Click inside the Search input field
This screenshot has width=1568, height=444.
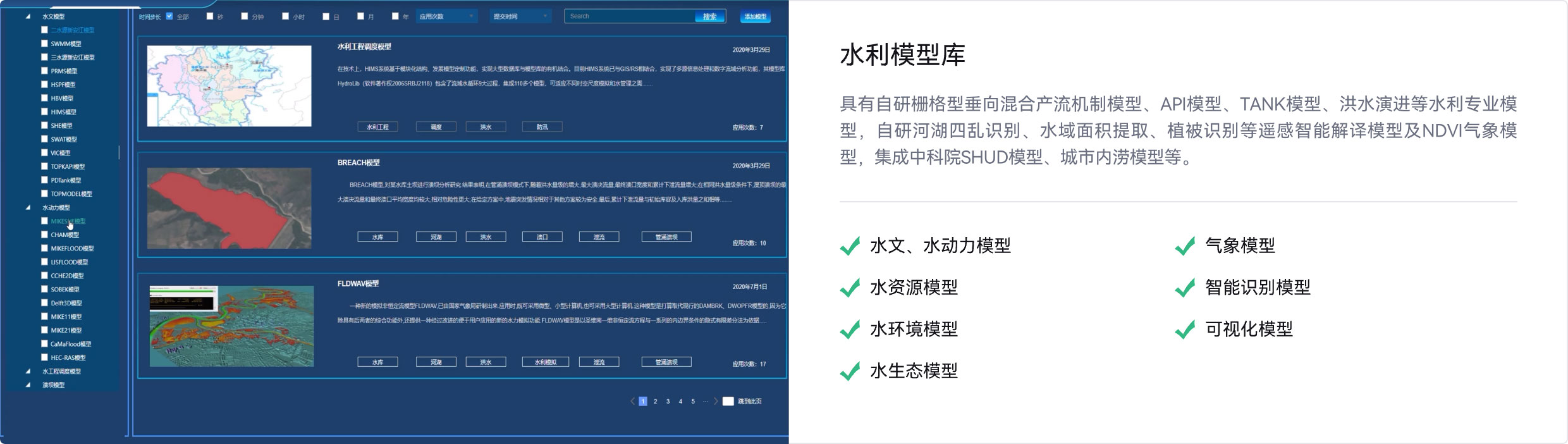pyautogui.click(x=629, y=16)
